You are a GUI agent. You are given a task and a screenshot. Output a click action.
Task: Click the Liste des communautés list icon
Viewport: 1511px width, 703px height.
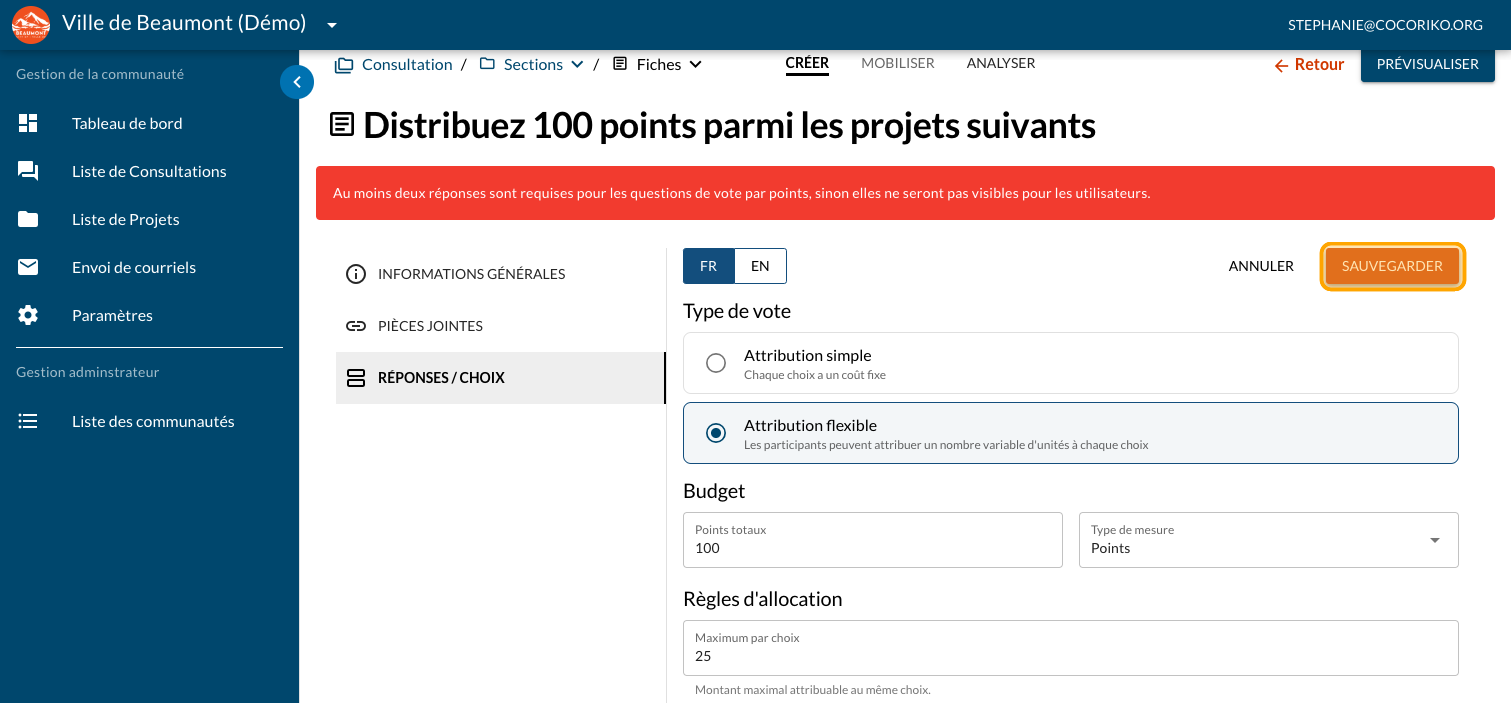(28, 421)
